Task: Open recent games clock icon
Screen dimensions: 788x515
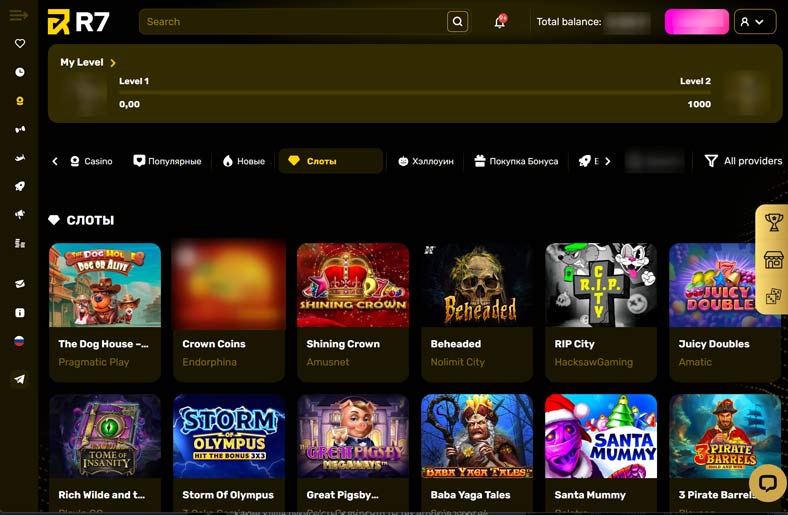Action: pyautogui.click(x=20, y=73)
